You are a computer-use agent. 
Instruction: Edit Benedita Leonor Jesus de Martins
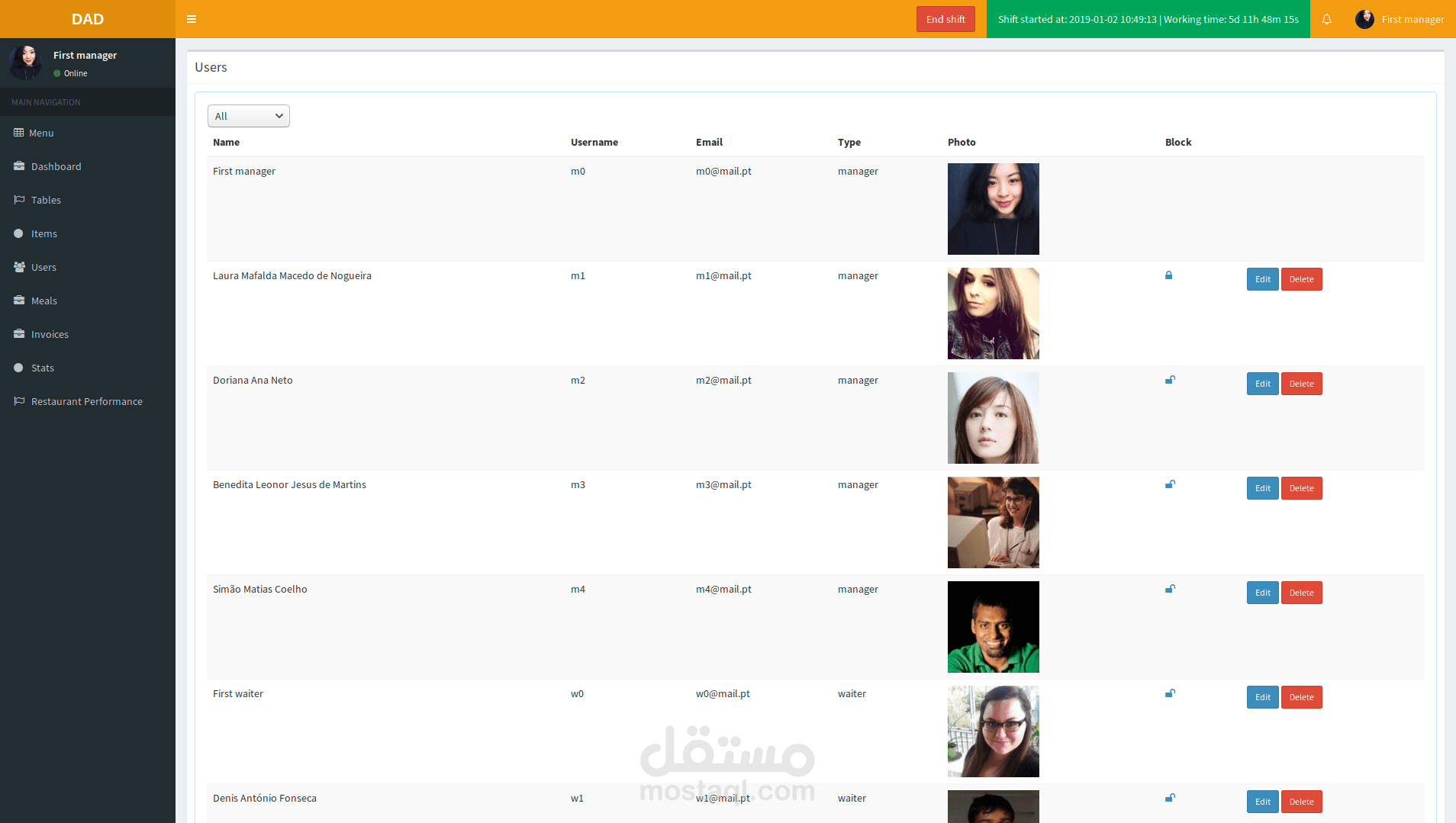click(x=1262, y=488)
